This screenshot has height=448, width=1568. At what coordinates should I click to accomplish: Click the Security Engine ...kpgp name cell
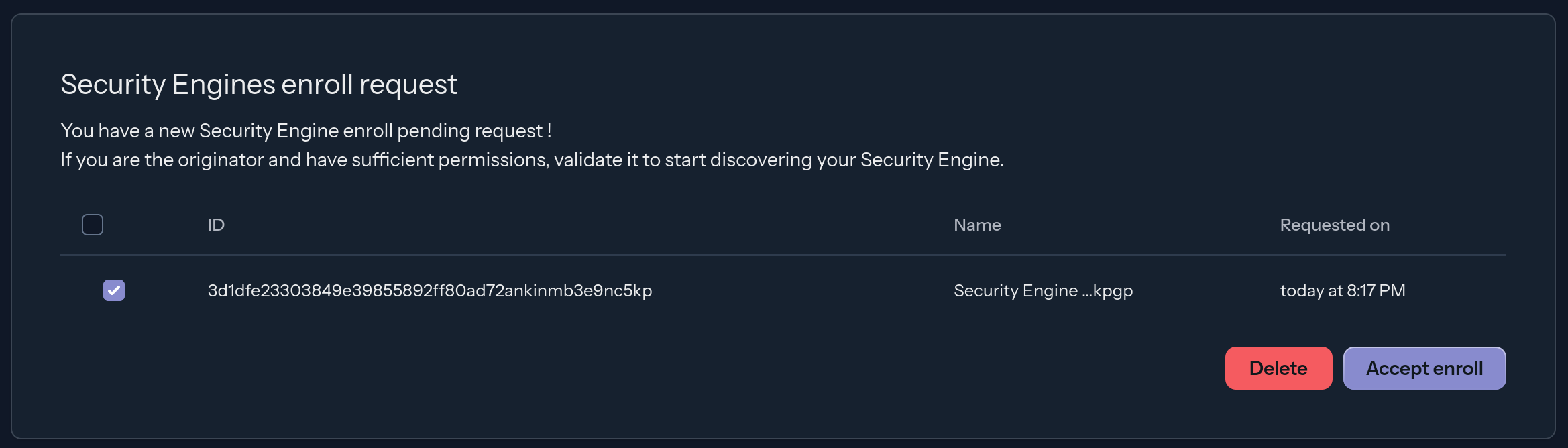point(1043,290)
